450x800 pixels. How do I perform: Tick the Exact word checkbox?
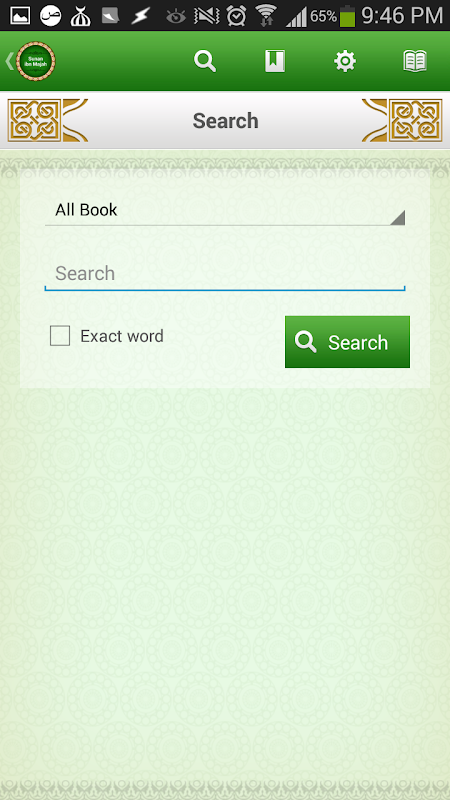[x=60, y=336]
